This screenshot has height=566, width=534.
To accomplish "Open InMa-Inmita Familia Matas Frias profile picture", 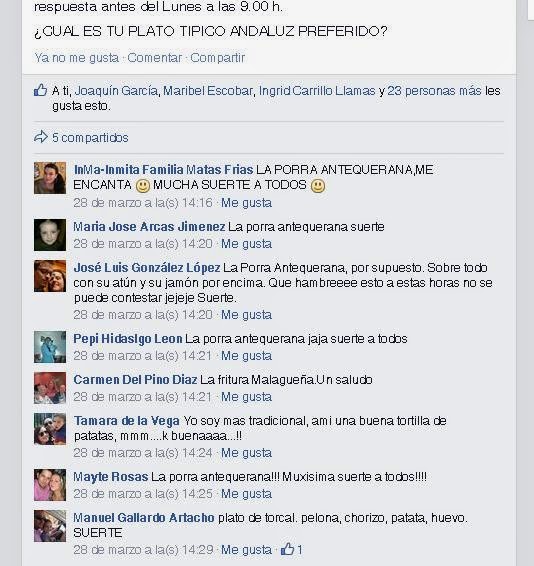I will (50, 178).
